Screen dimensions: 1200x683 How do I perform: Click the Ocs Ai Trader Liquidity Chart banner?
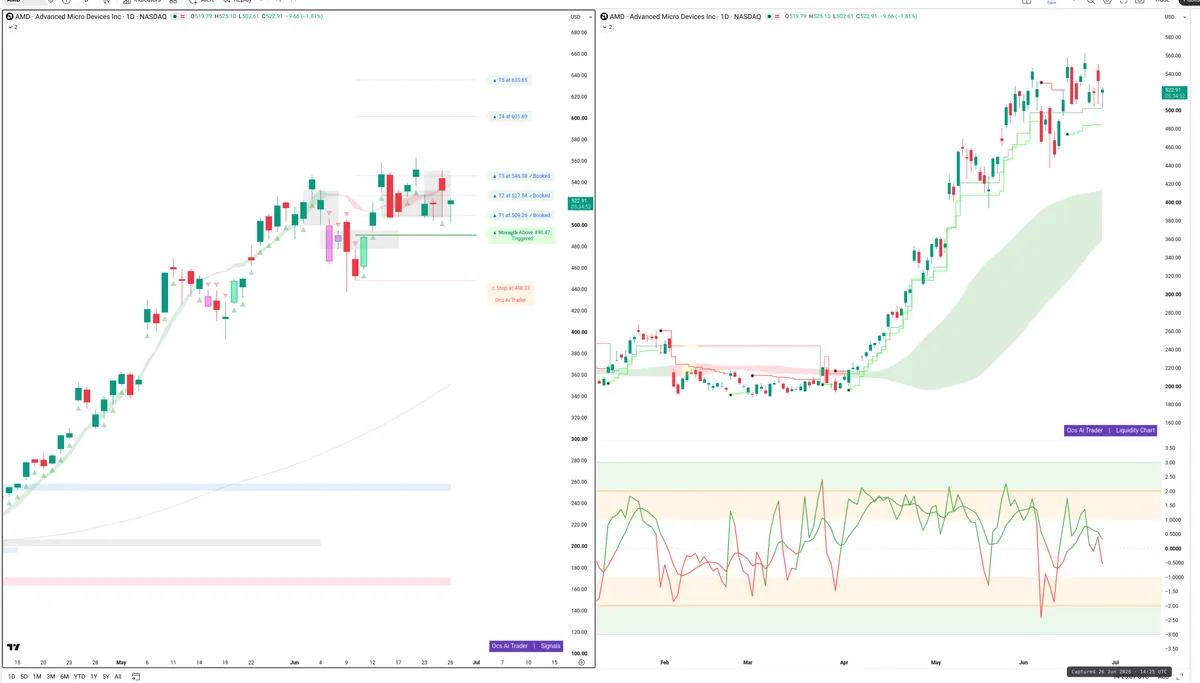pyautogui.click(x=1111, y=430)
